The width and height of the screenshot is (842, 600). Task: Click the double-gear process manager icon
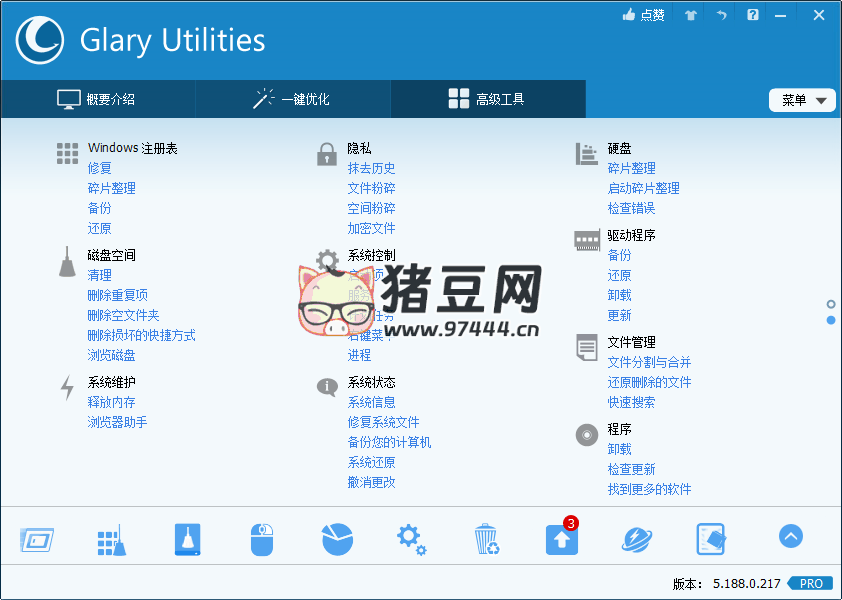(x=411, y=540)
